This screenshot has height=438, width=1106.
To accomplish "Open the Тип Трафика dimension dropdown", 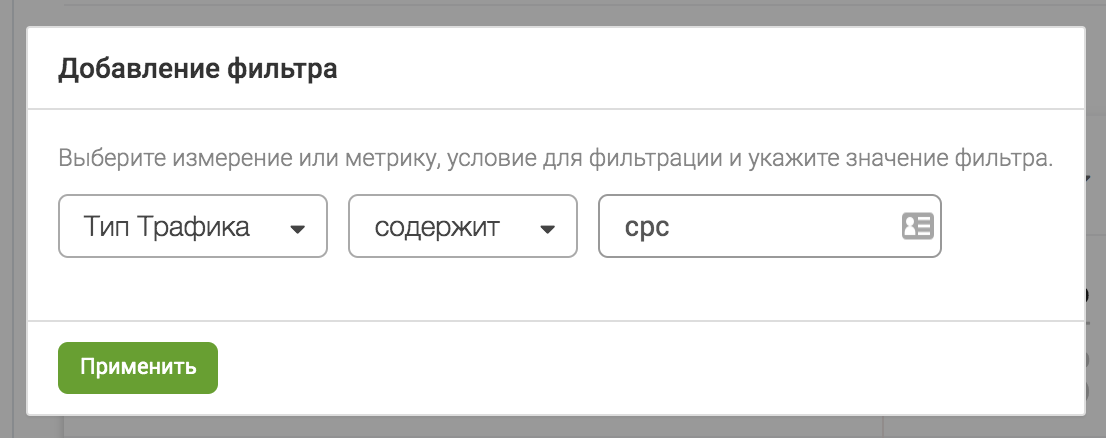I will tap(193, 226).
